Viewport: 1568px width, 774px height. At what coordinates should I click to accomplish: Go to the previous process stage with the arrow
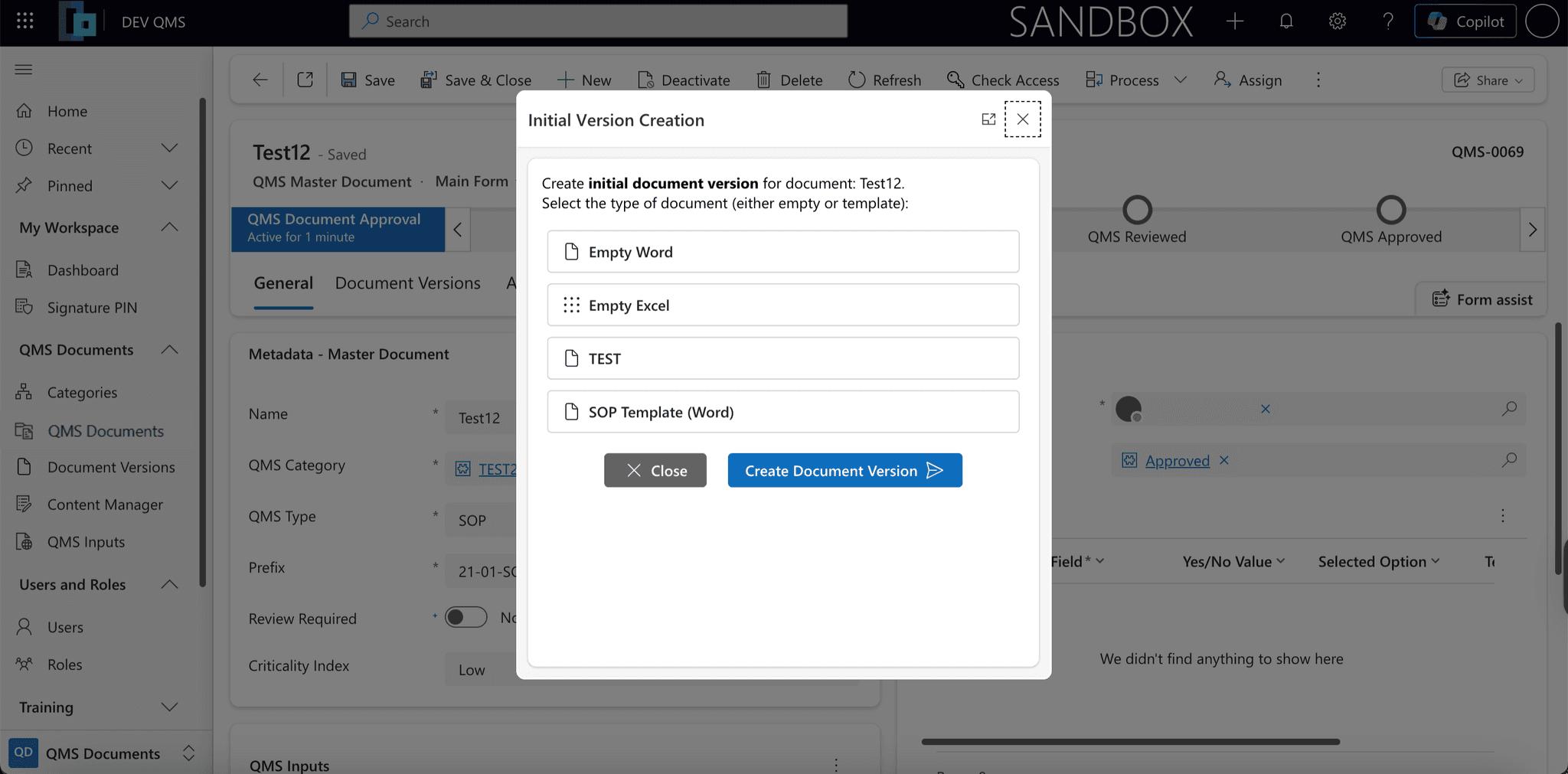point(457,230)
